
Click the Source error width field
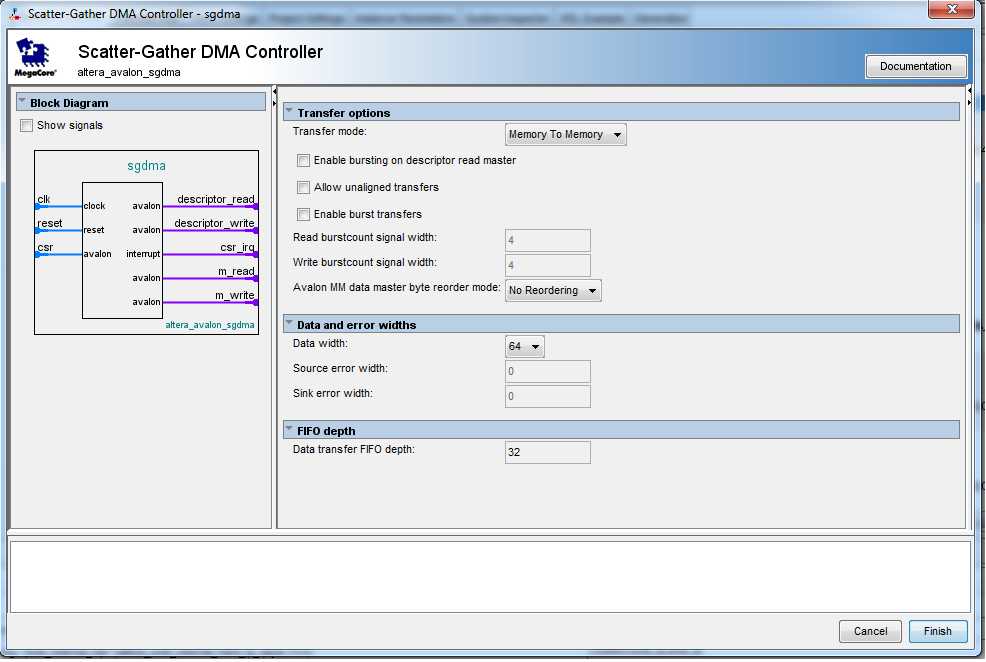pos(547,371)
